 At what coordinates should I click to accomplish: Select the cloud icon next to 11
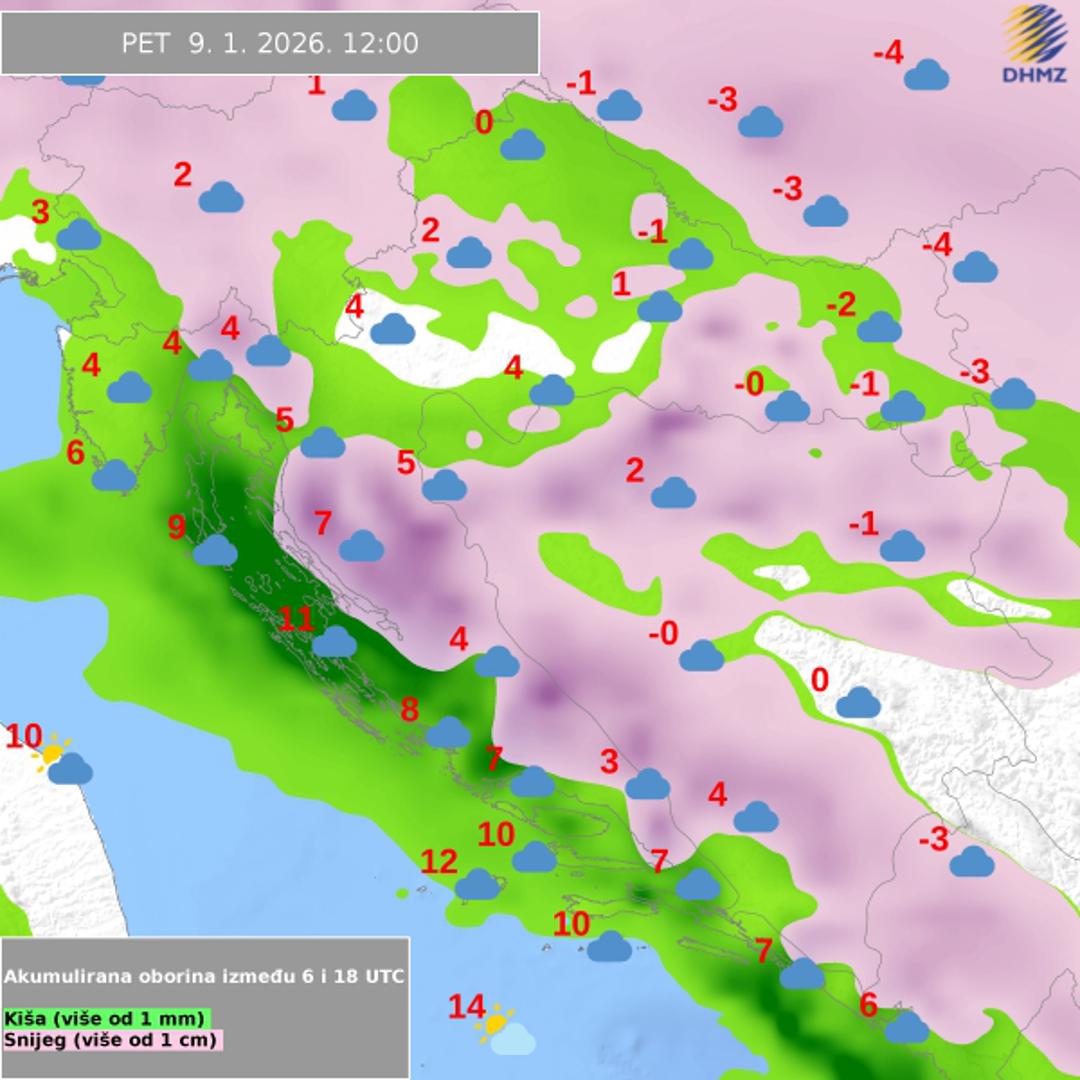pyautogui.click(x=334, y=642)
